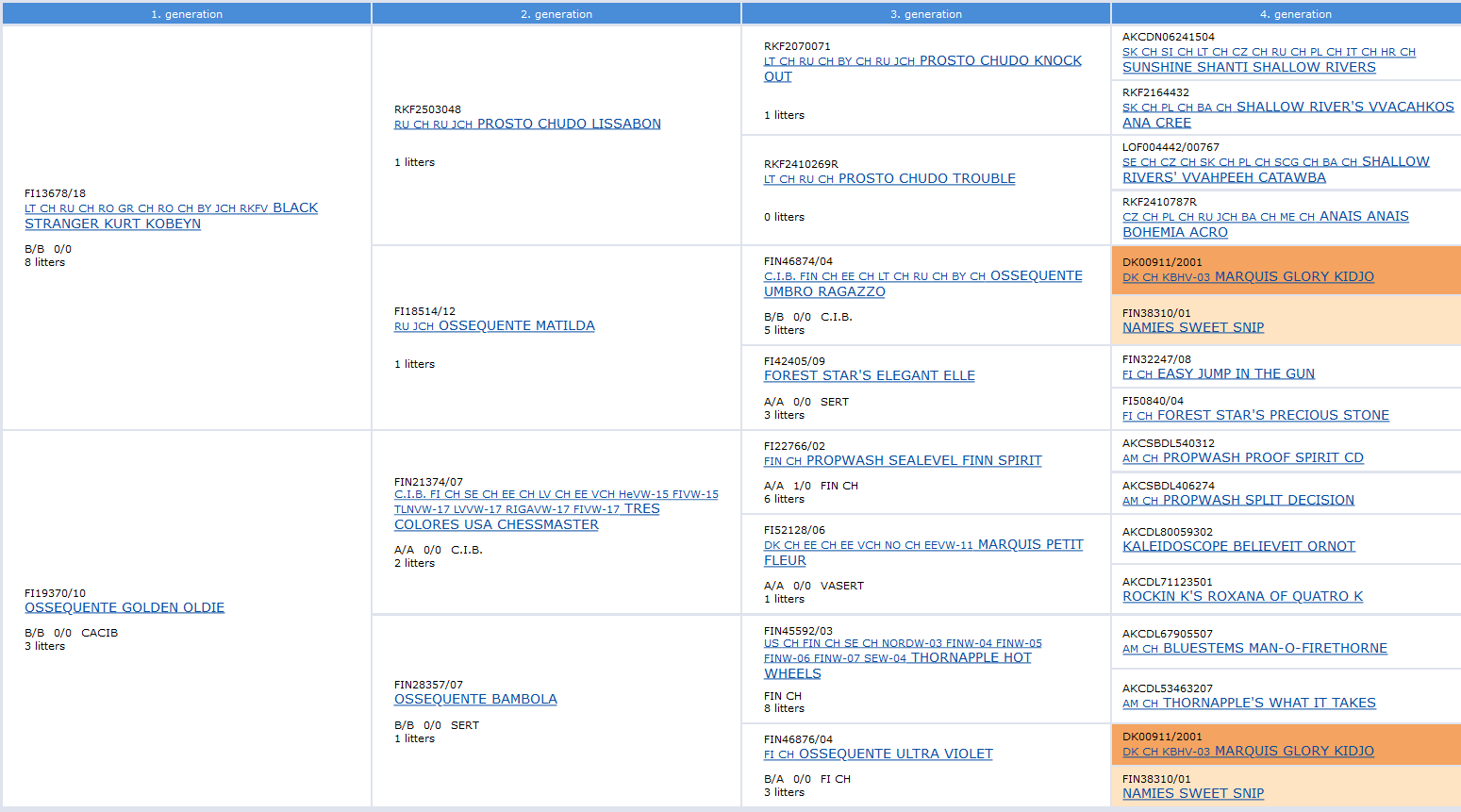
Task: Open Ossequente Umbro Ragazzo link
Action: 824,291
